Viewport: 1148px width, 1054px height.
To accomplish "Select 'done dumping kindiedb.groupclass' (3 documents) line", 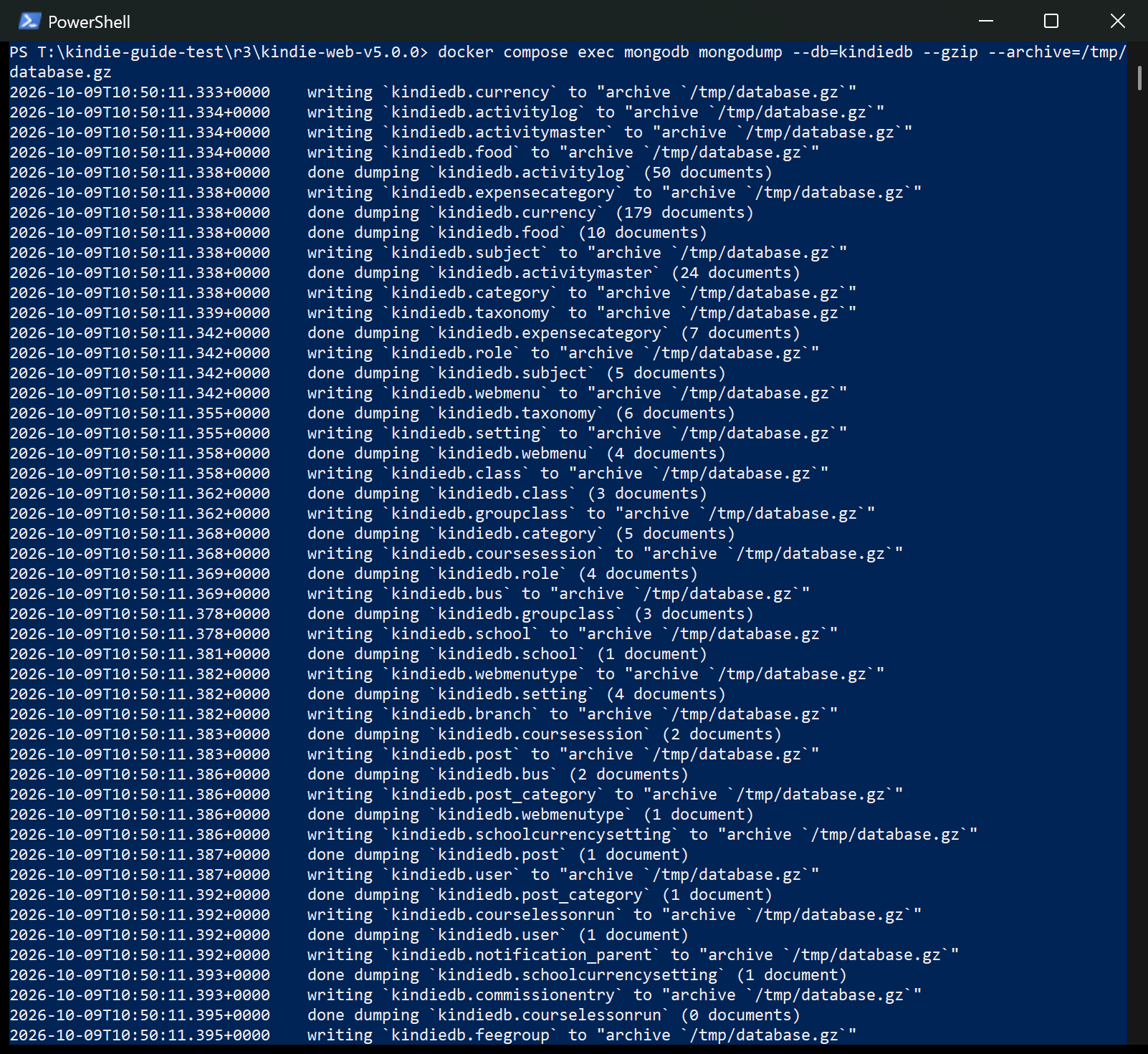I will 382,614.
